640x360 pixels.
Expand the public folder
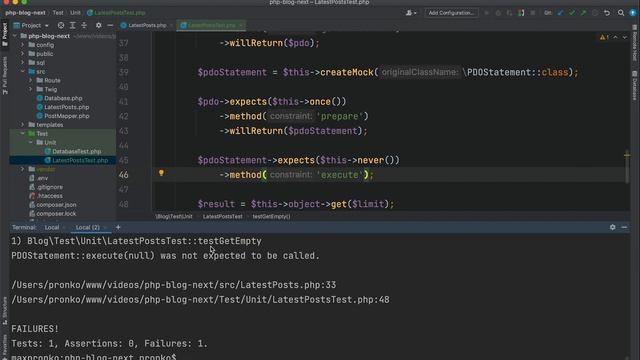click(23, 54)
